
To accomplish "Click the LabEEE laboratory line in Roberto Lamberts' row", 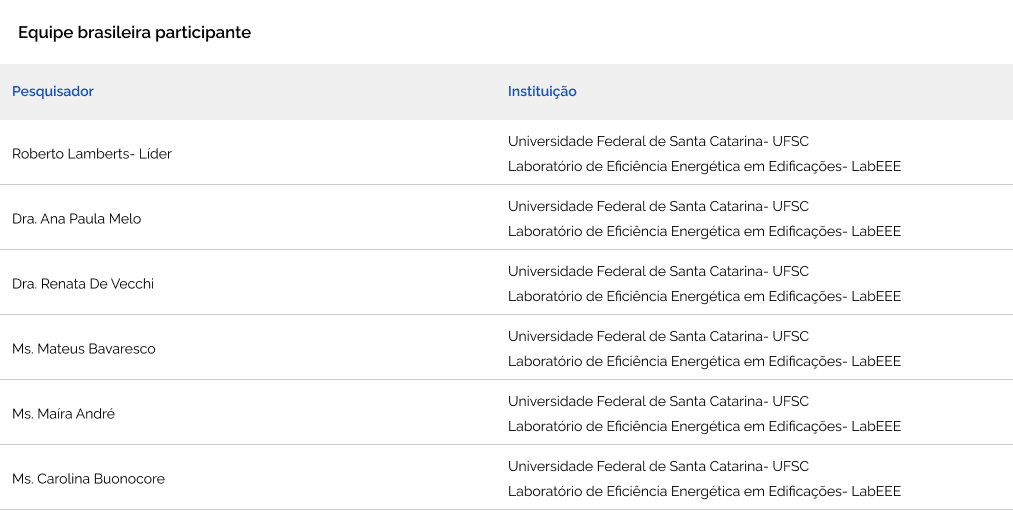I will tap(704, 166).
